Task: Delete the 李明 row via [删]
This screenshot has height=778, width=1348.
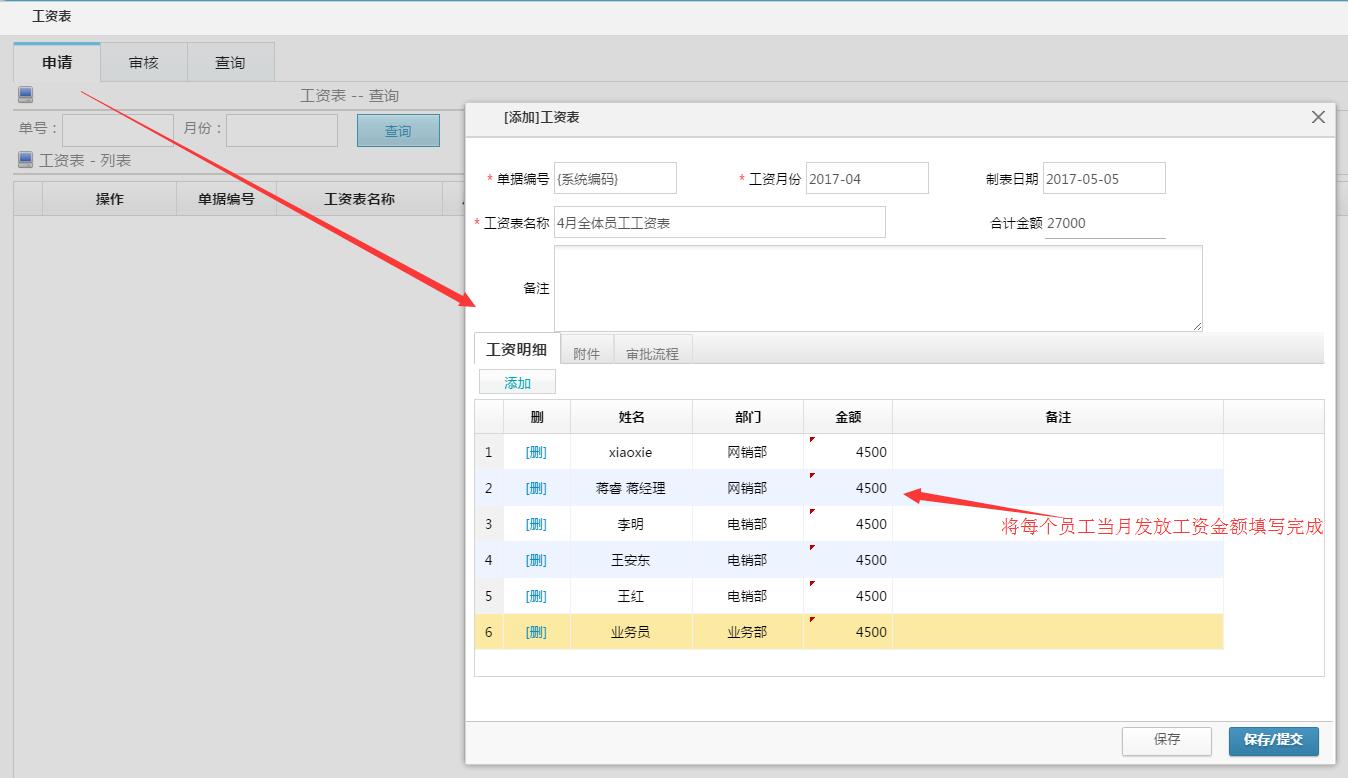Action: [x=536, y=524]
